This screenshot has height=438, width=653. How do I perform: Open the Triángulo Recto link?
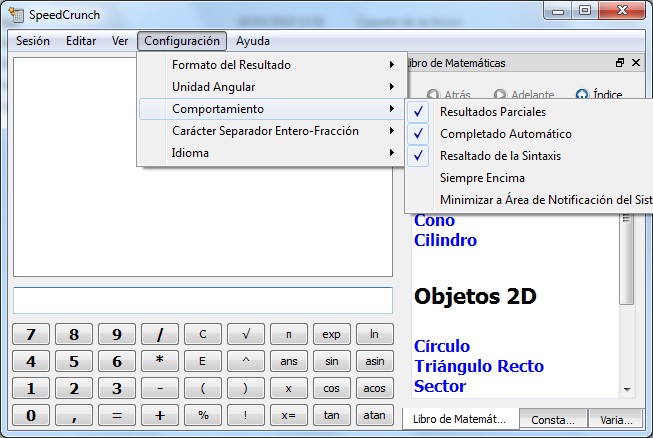[479, 366]
